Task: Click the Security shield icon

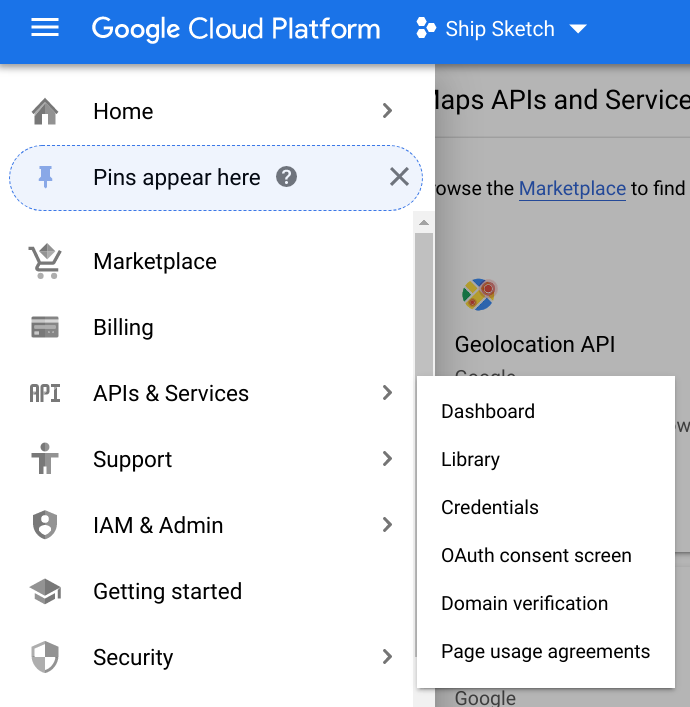Action: tap(45, 657)
